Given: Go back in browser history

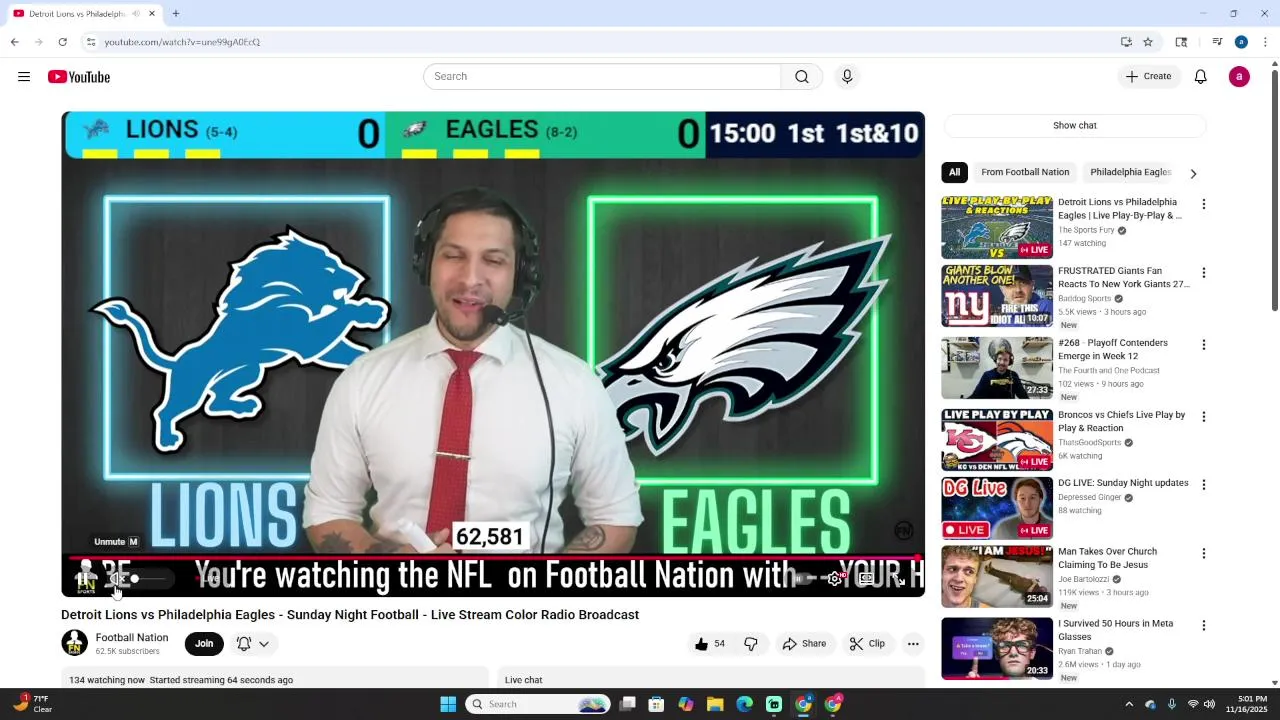Looking at the screenshot, I should click(14, 42).
